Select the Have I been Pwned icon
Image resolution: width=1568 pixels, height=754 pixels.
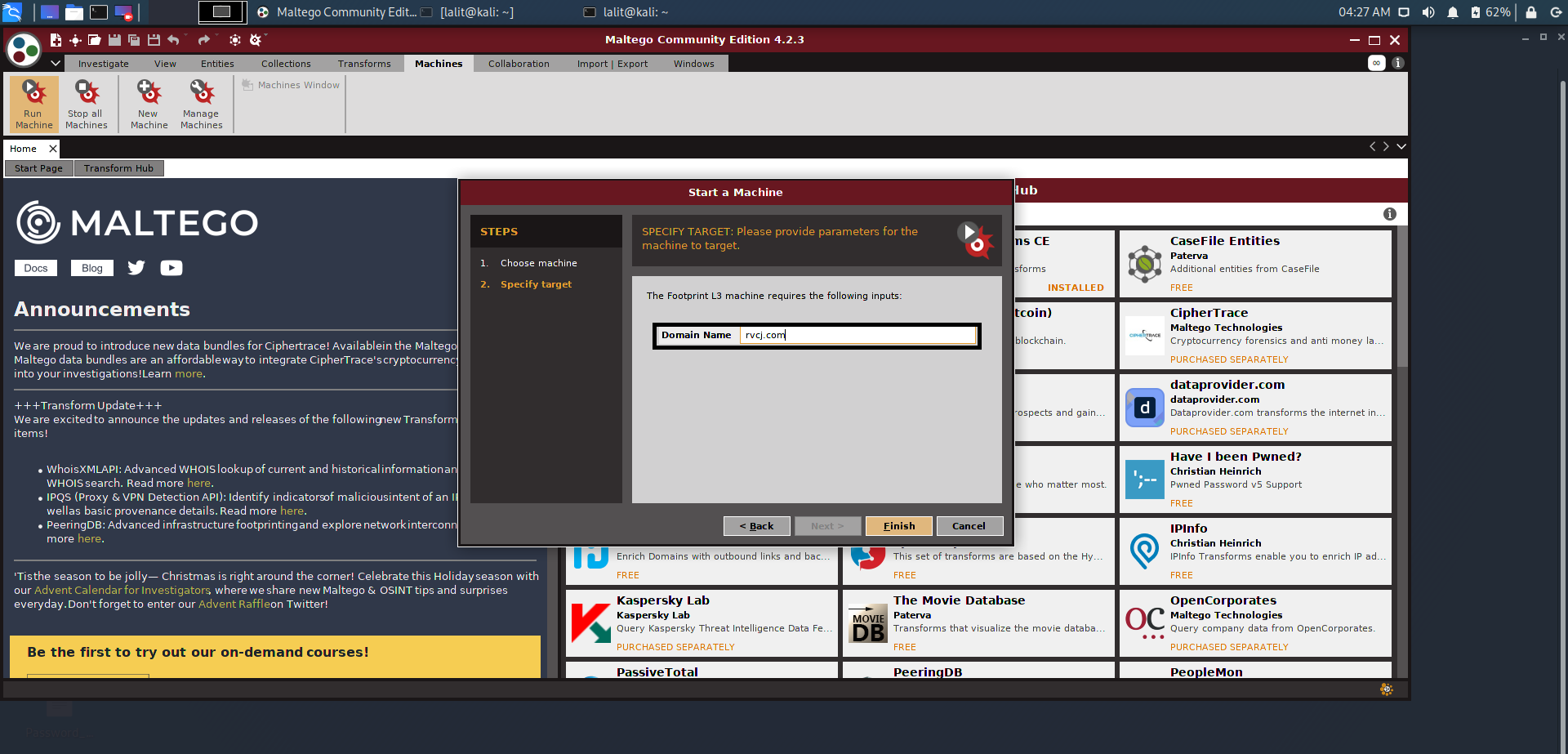pyautogui.click(x=1145, y=480)
